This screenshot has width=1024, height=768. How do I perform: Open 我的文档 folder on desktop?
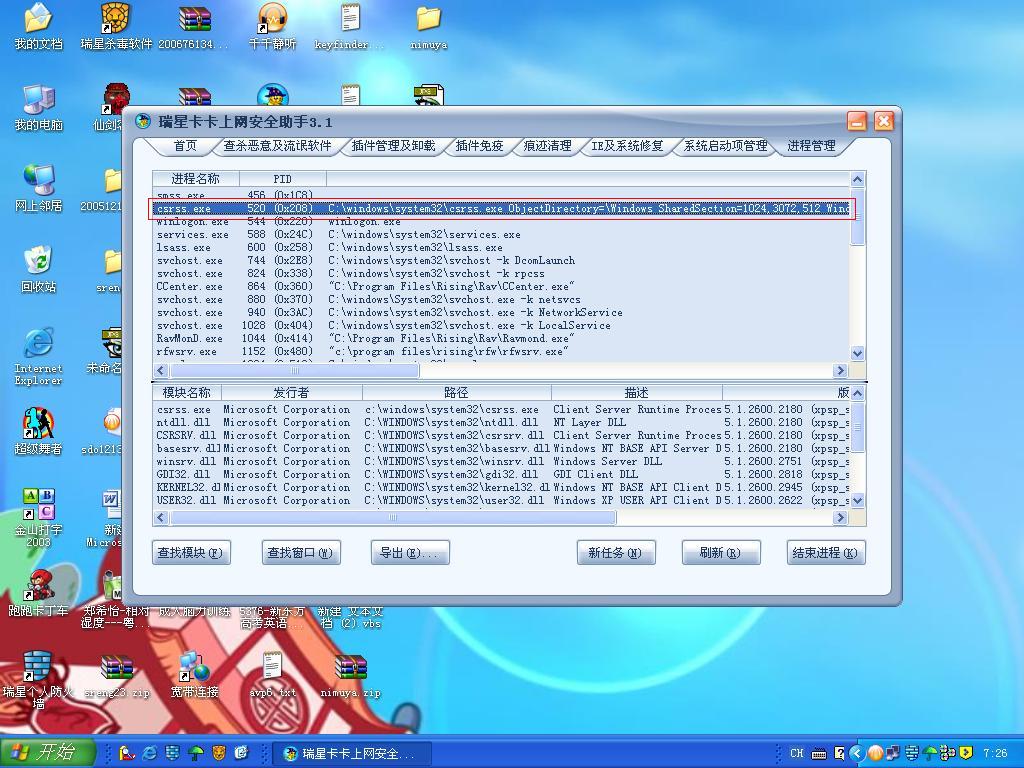pyautogui.click(x=37, y=20)
